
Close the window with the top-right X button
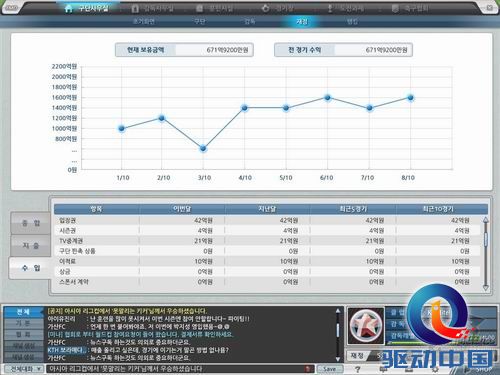[x=489, y=7]
